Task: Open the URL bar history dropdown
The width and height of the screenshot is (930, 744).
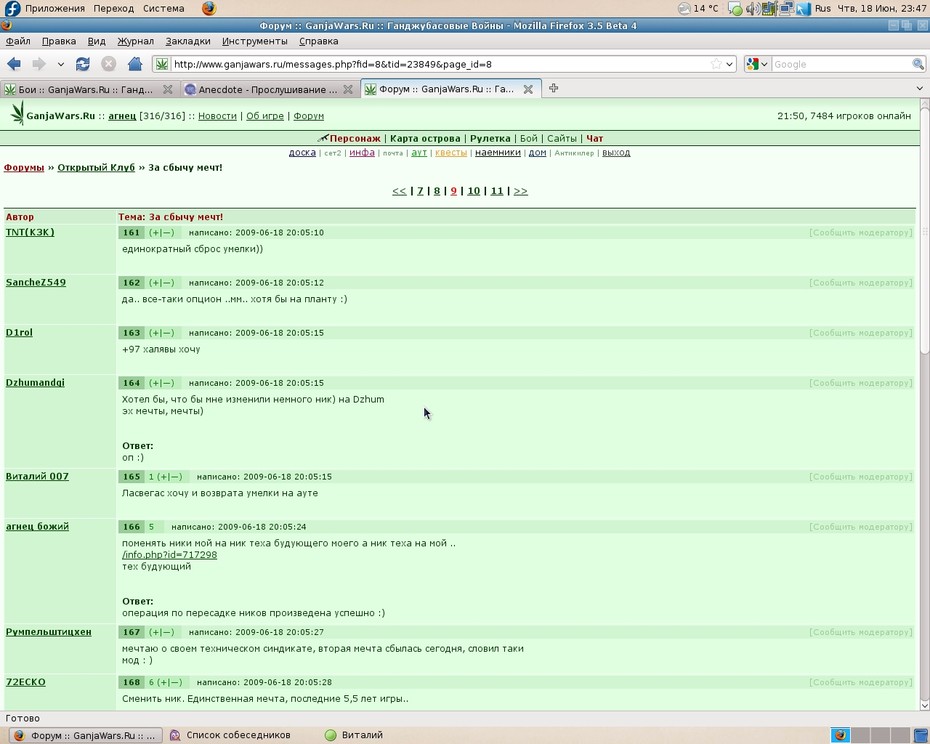Action: pyautogui.click(x=730, y=64)
